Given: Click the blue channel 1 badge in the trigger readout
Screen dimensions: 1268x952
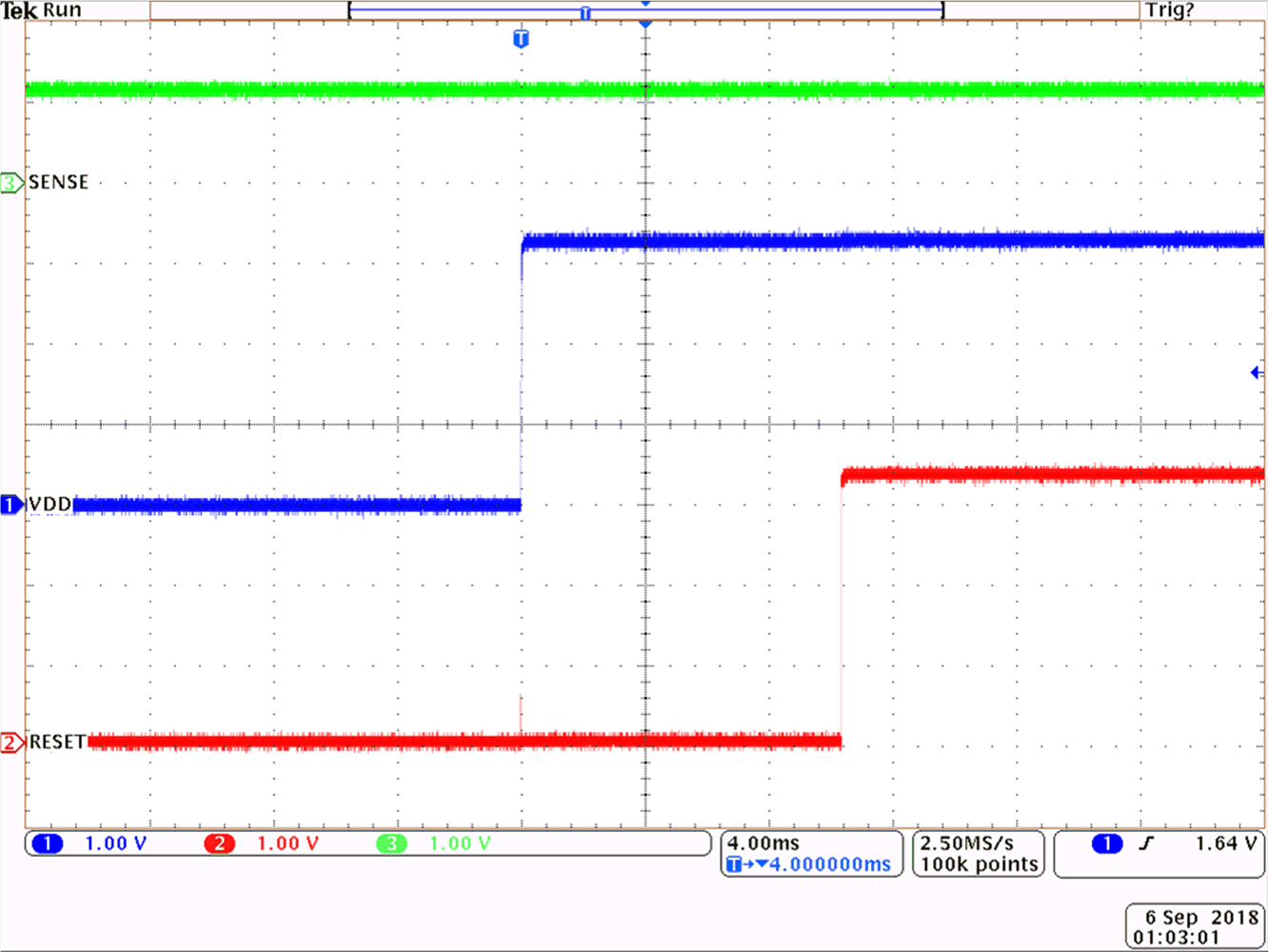Looking at the screenshot, I should pyautogui.click(x=1107, y=843).
